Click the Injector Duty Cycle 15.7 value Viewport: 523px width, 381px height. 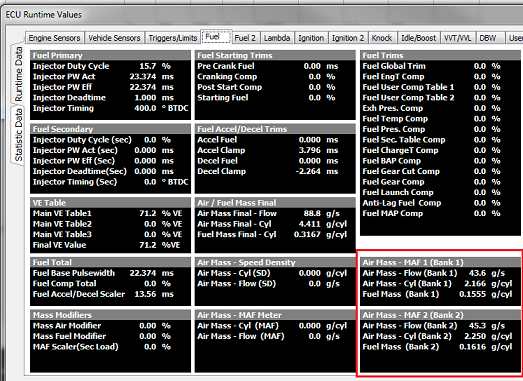click(x=148, y=66)
